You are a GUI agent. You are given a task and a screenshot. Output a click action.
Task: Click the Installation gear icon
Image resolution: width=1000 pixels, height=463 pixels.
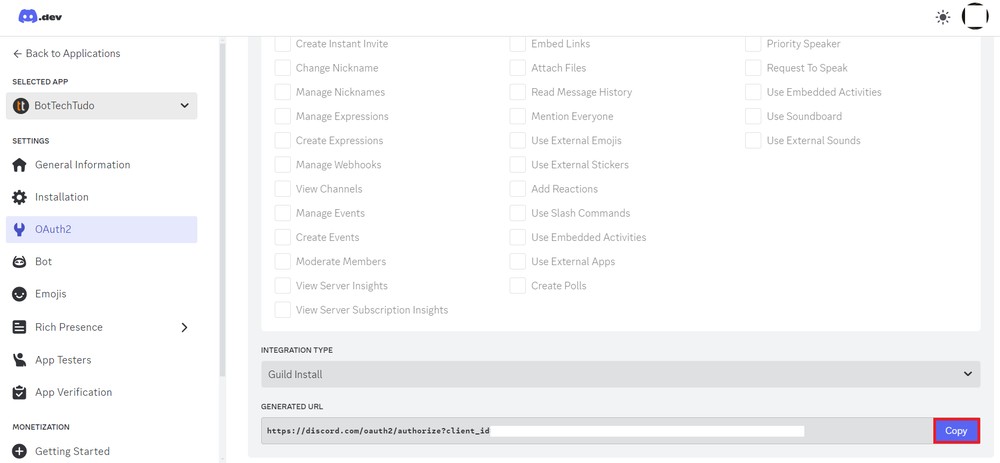tap(19, 197)
